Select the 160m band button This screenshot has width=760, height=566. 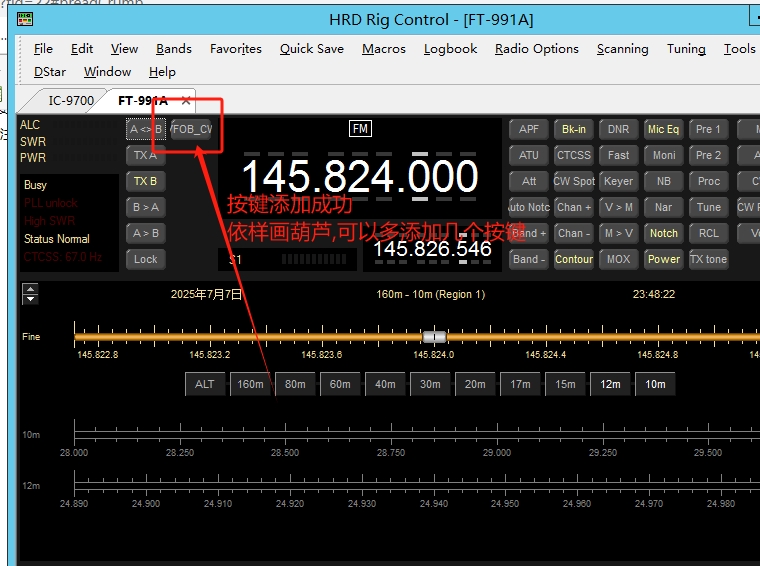pyautogui.click(x=250, y=384)
